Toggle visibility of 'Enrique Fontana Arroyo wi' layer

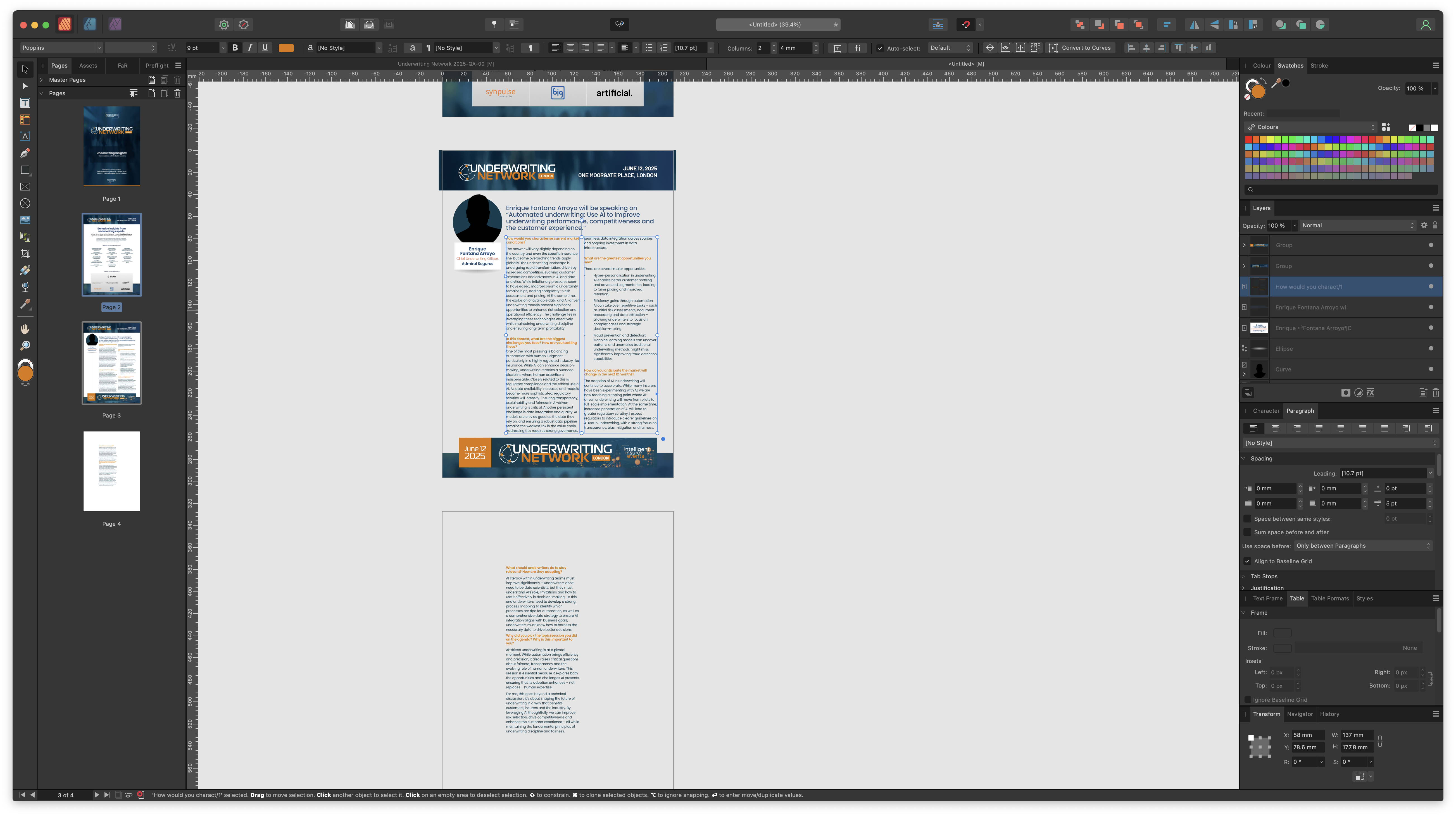pos(1431,307)
